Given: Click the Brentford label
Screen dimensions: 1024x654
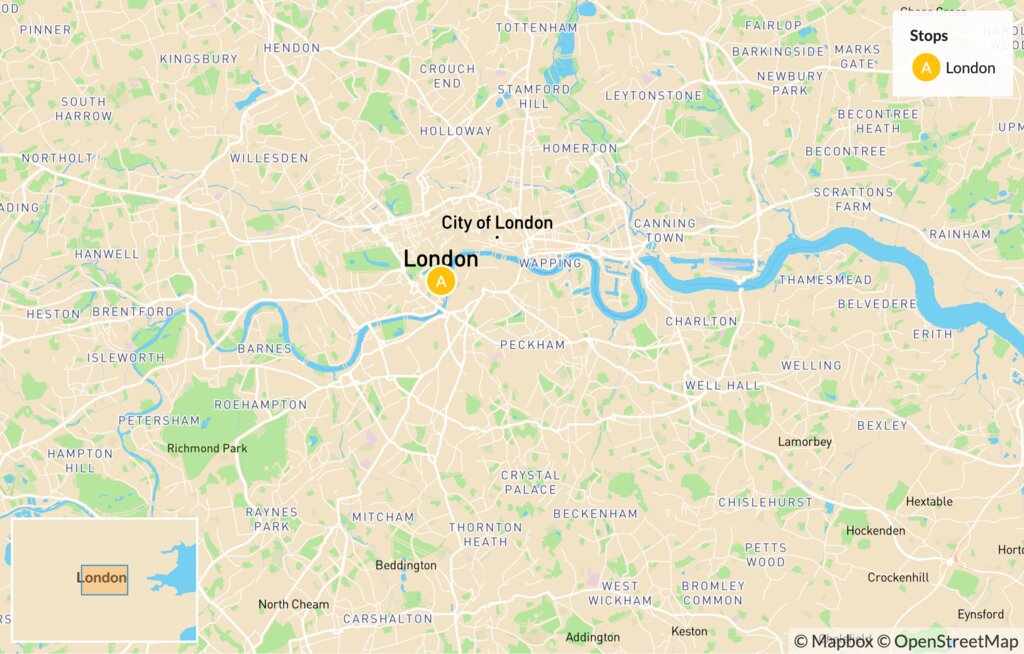Looking at the screenshot, I should coord(133,312).
